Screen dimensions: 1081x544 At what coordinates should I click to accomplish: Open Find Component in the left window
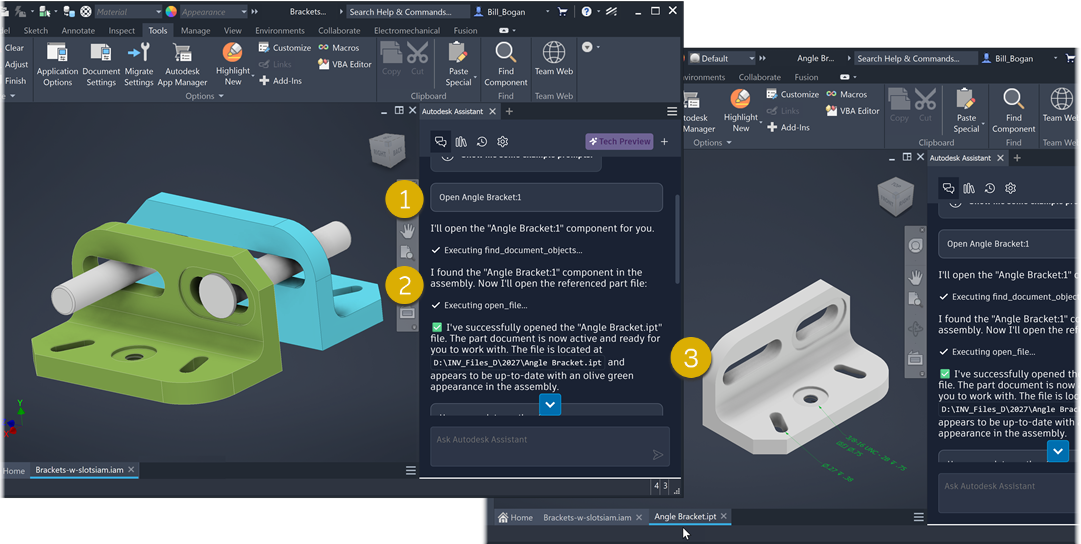point(505,64)
